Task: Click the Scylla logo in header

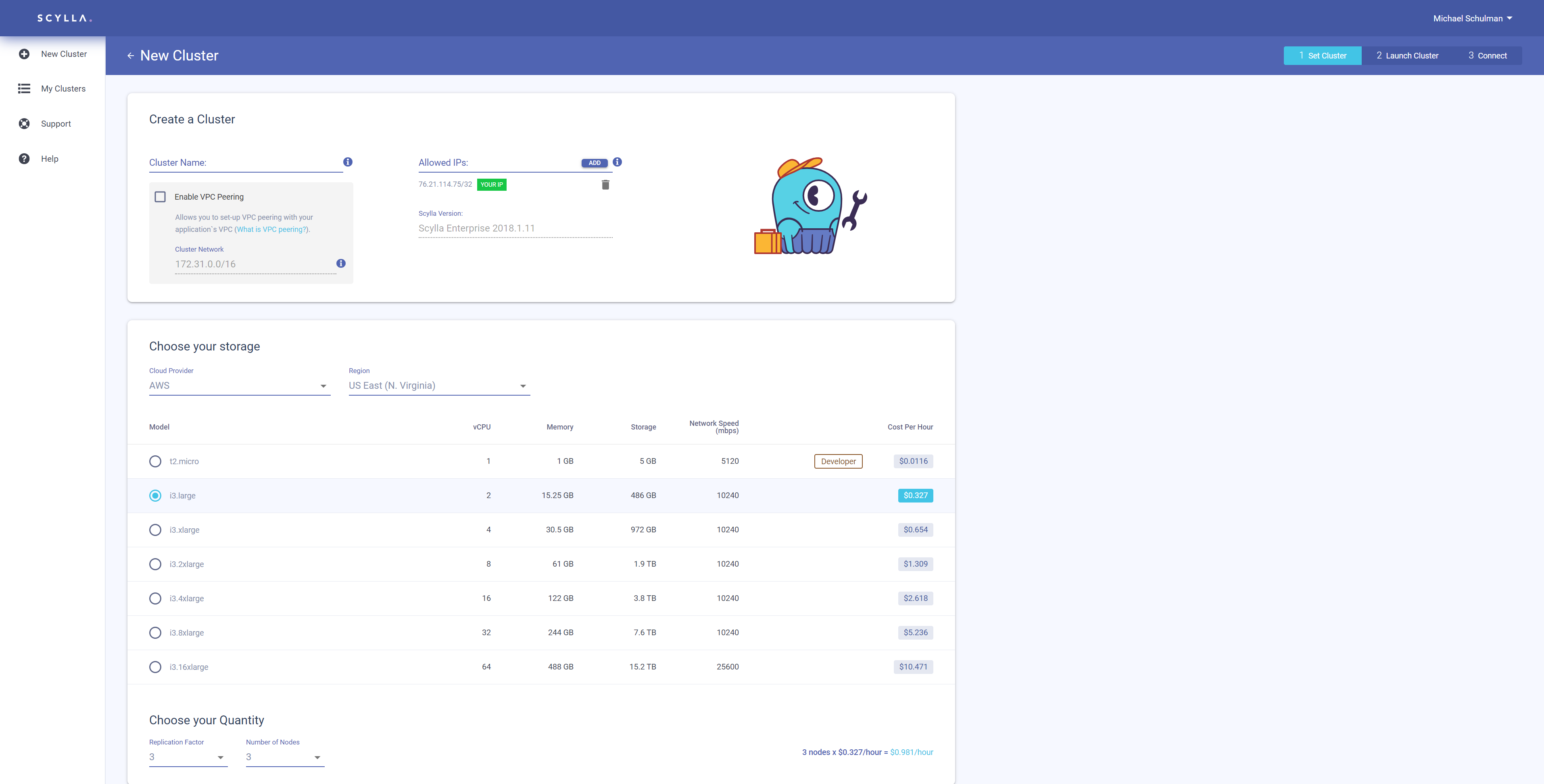Action: coord(65,18)
